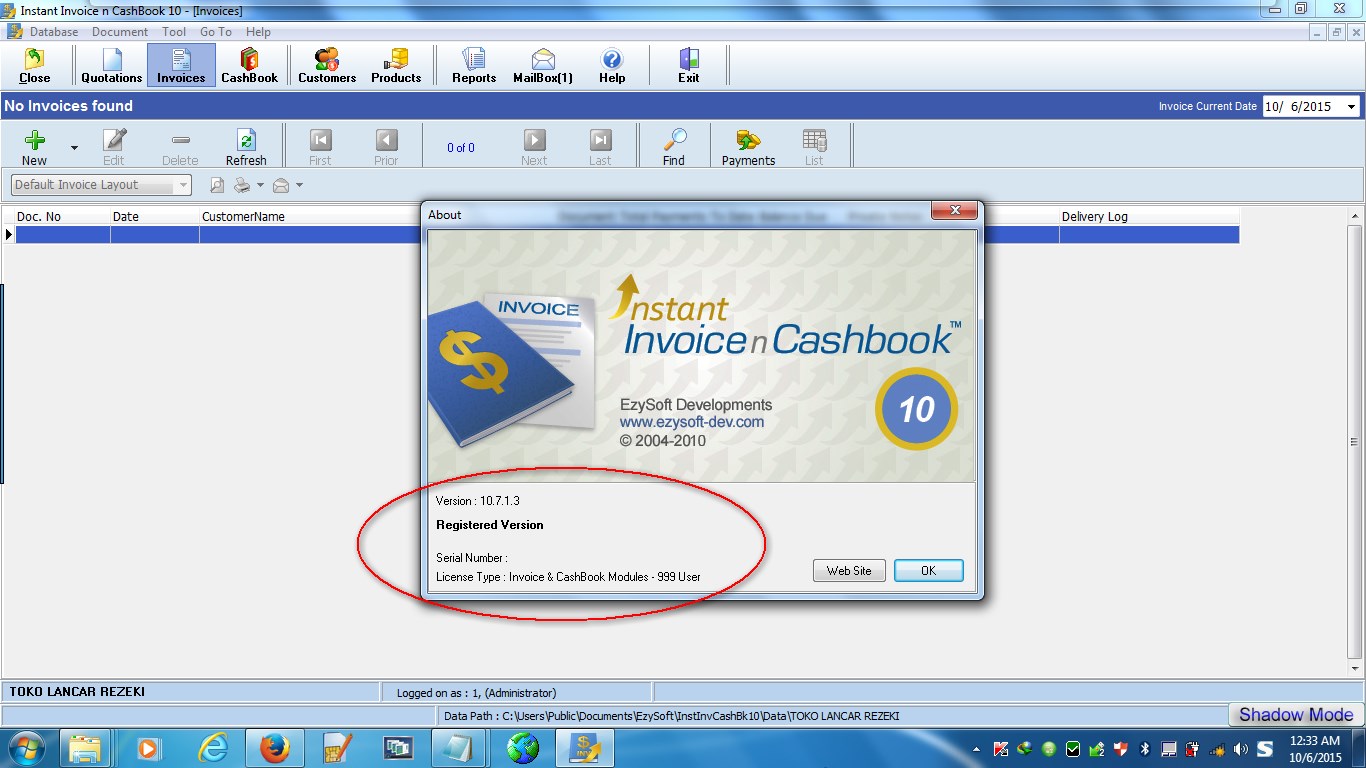Click the Exit door icon
Viewport: 1366px width, 768px height.
tap(689, 65)
